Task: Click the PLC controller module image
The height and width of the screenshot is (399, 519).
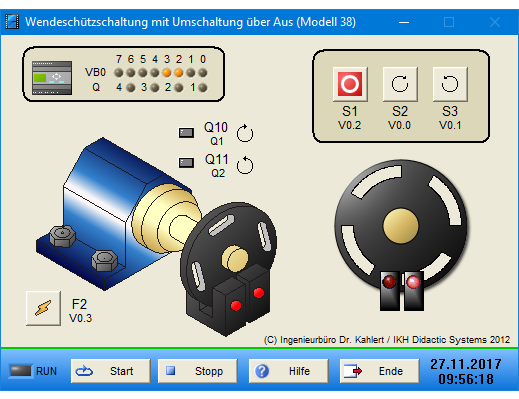Action: [x=52, y=78]
